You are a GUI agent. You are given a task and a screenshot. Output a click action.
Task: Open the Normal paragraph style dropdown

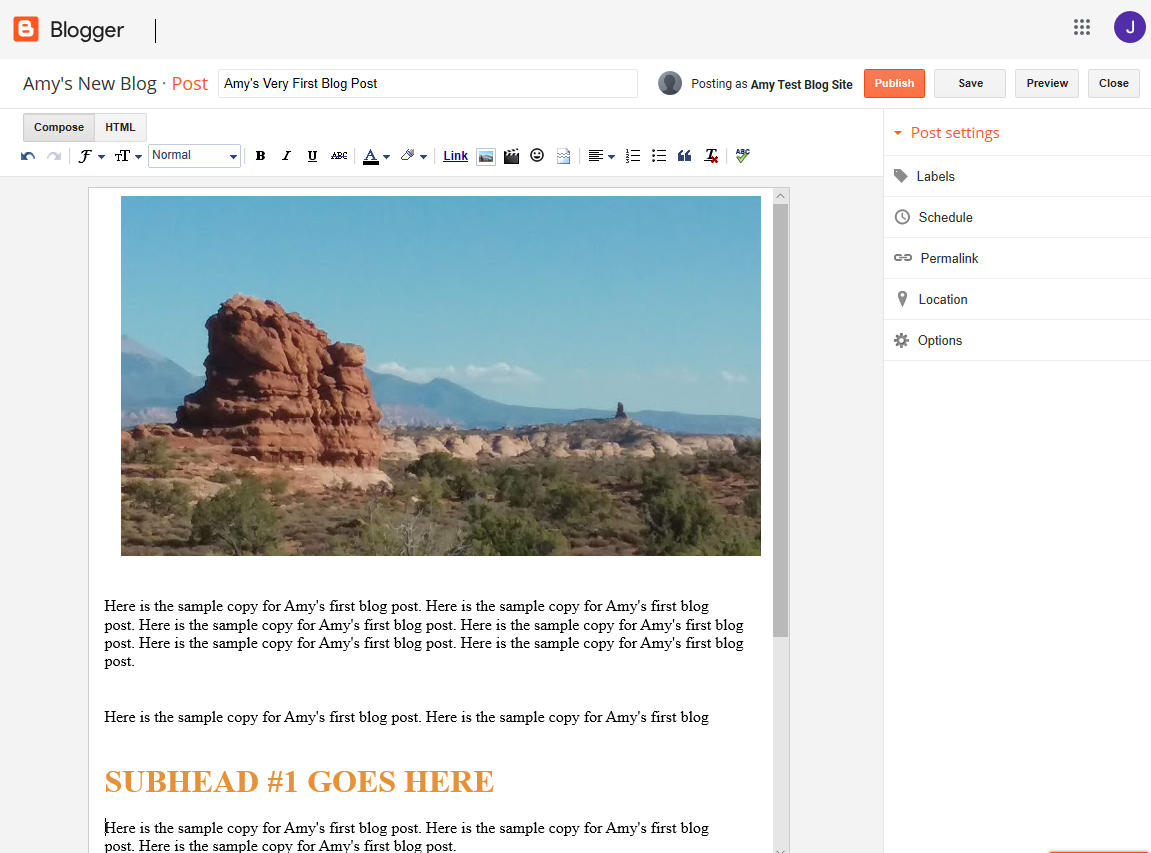click(x=194, y=156)
